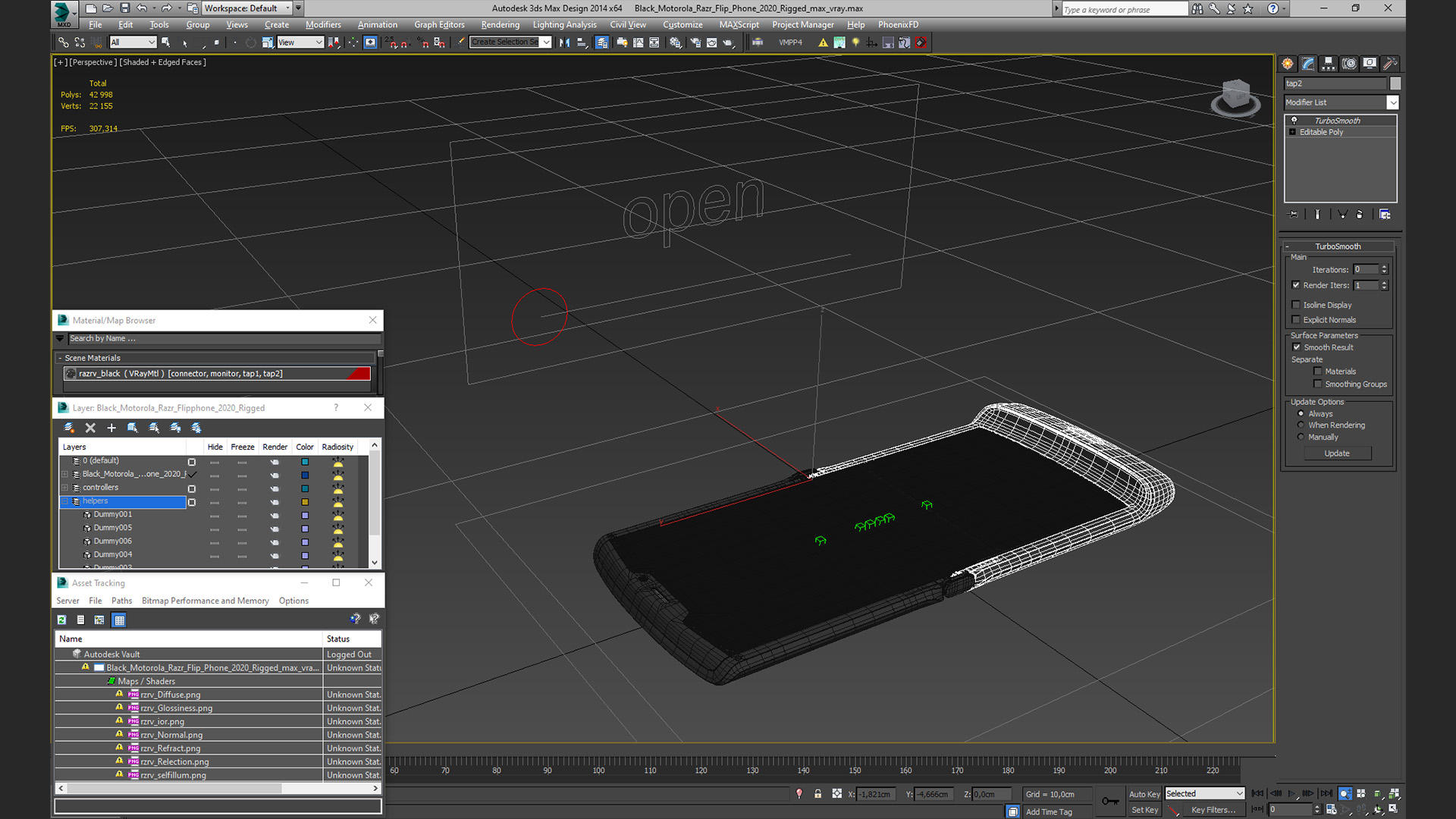Click the Open File folder icon
Screen dimensions: 1456x819
pos(108,8)
